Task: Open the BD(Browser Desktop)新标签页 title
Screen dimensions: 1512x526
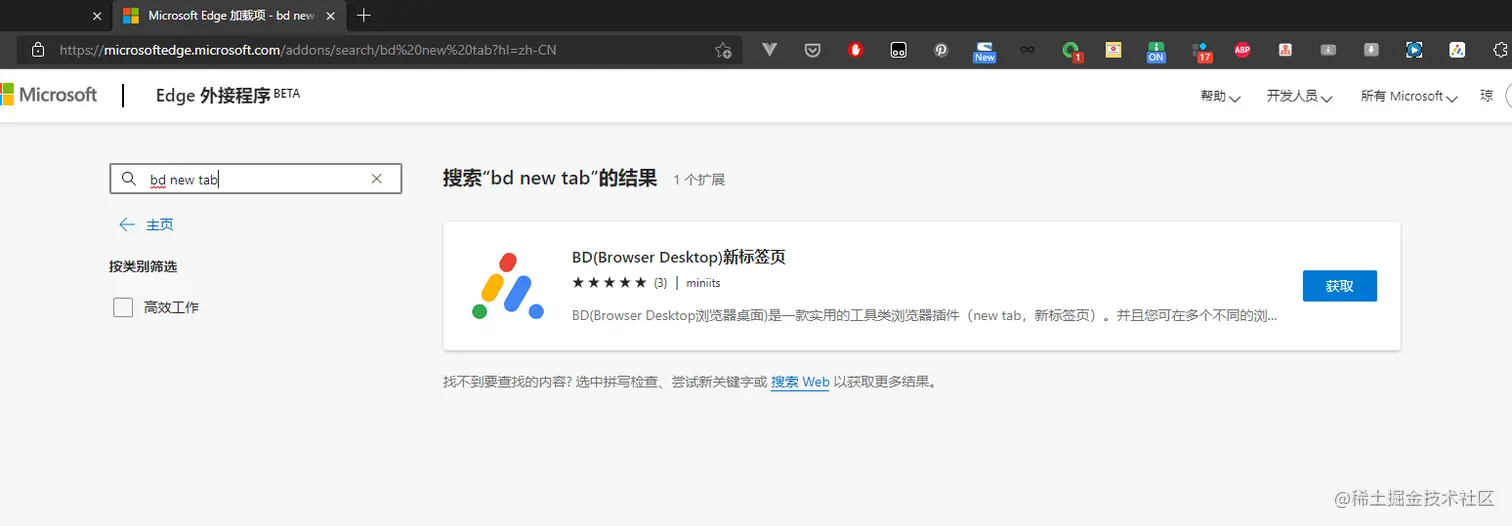Action: (x=679, y=257)
